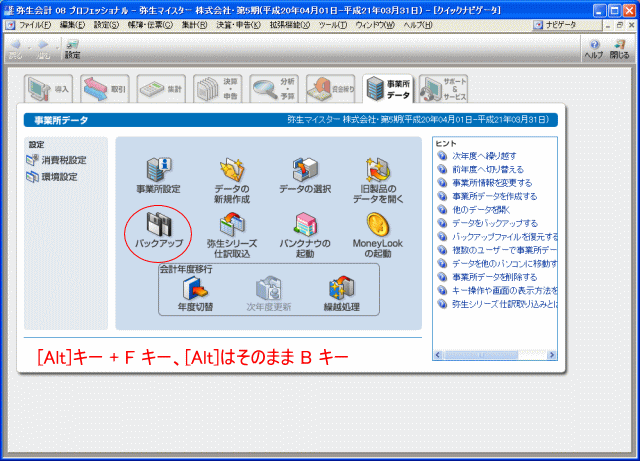Minimize the inner Quick Navigator window
This screenshot has width=640, height=461.
tap(608, 25)
